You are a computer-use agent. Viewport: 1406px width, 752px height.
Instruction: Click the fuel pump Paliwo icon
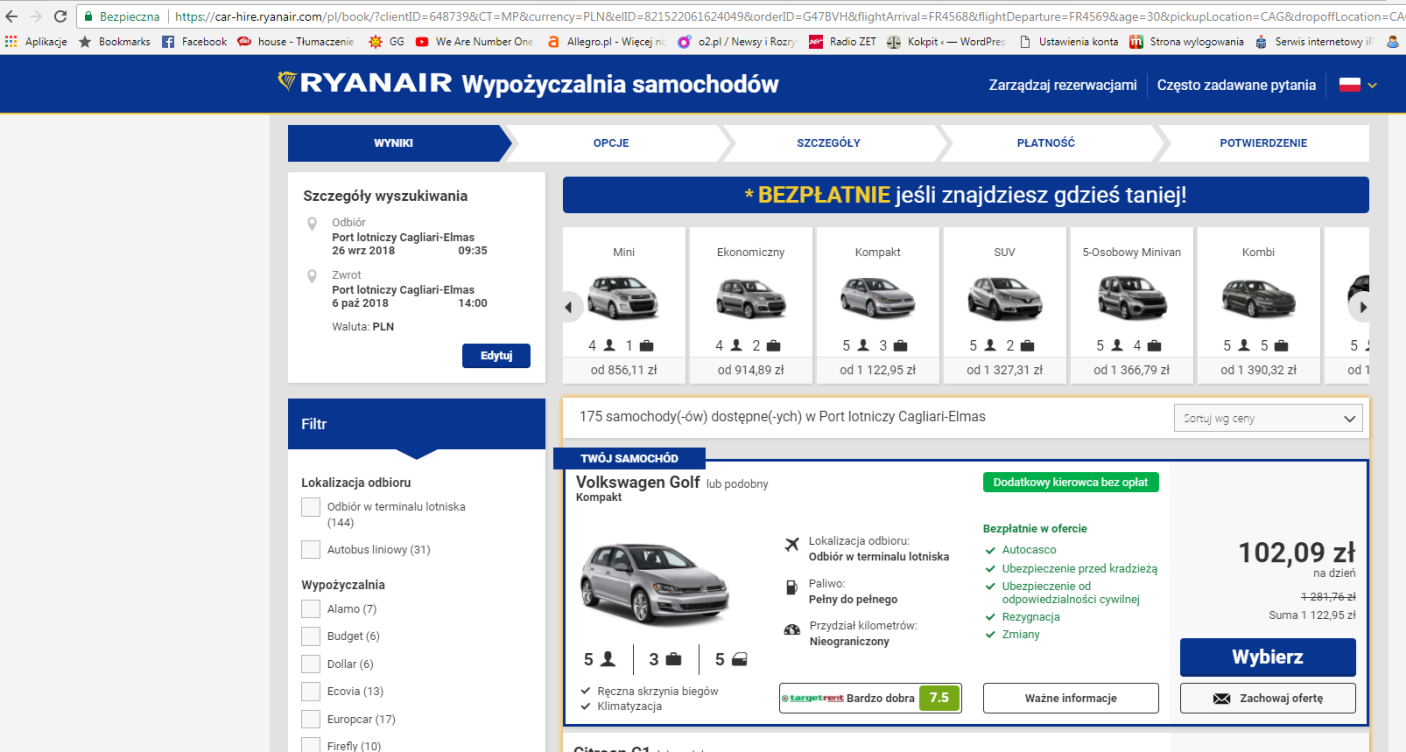pos(792,588)
